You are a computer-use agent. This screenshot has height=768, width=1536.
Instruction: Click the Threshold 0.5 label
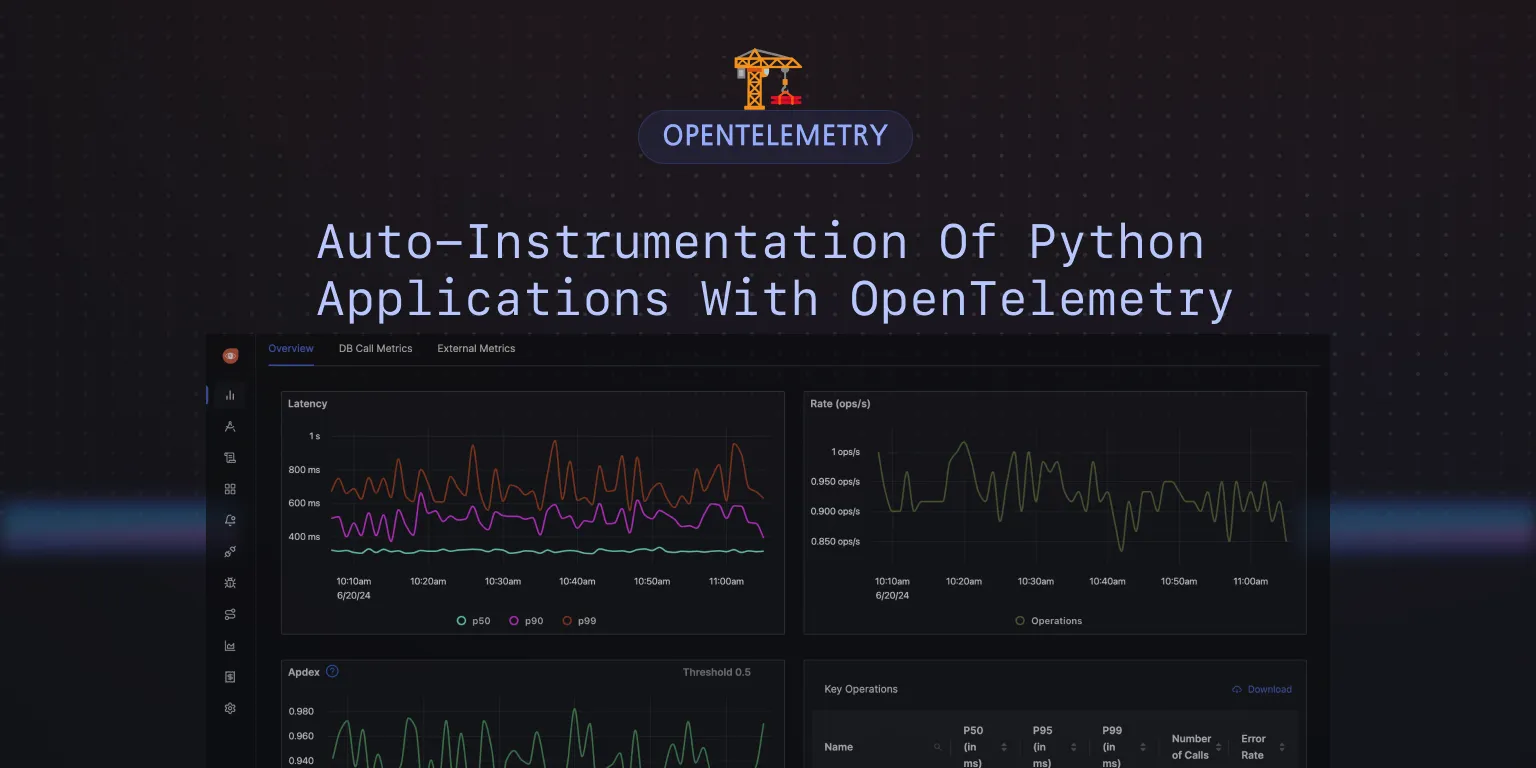717,672
